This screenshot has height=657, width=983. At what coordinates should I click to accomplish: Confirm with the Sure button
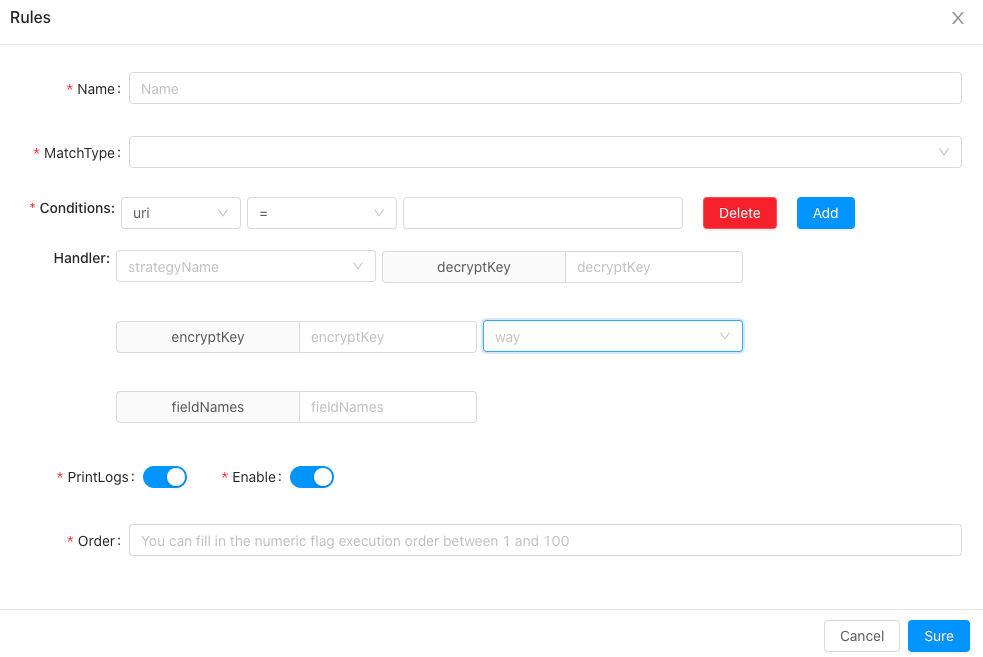[938, 636]
